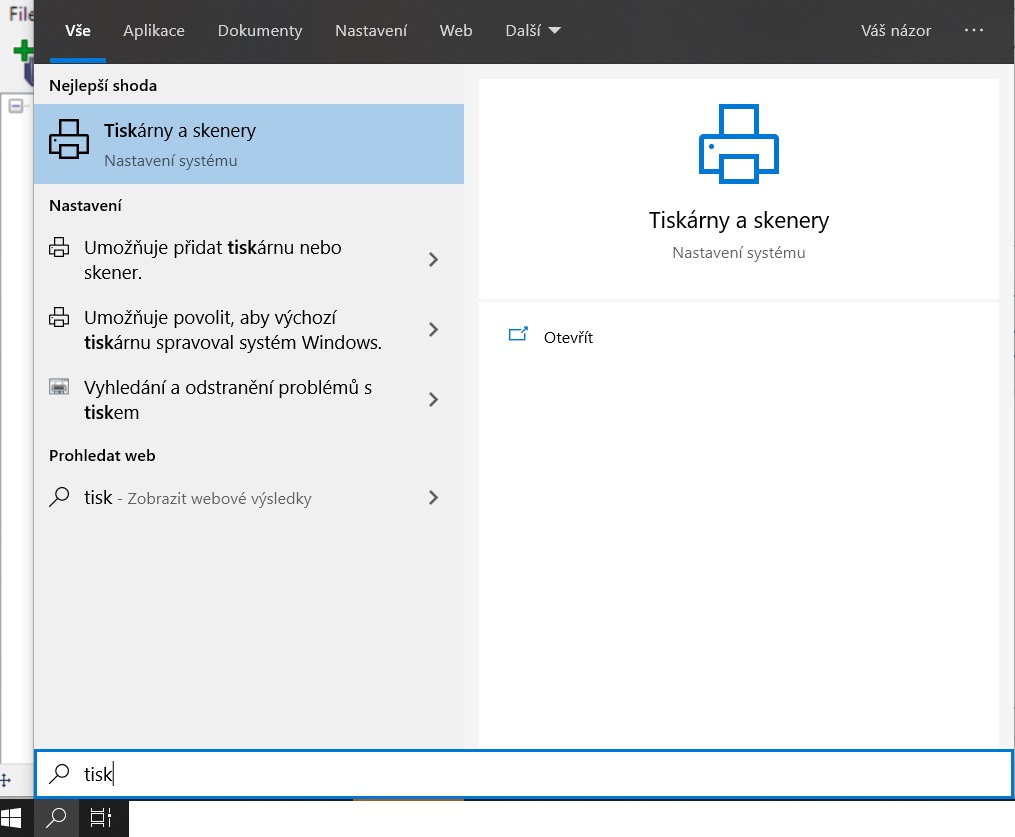Expand arrow beside tisk web results
This screenshot has height=837, width=1015.
(433, 497)
